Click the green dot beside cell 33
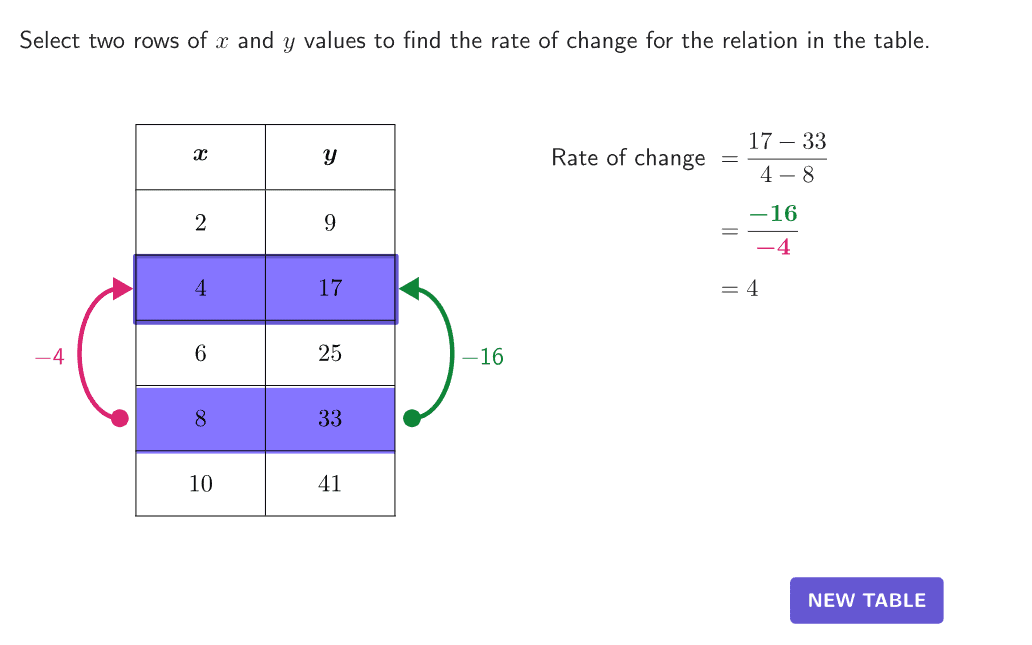The image size is (1032, 645). (411, 418)
